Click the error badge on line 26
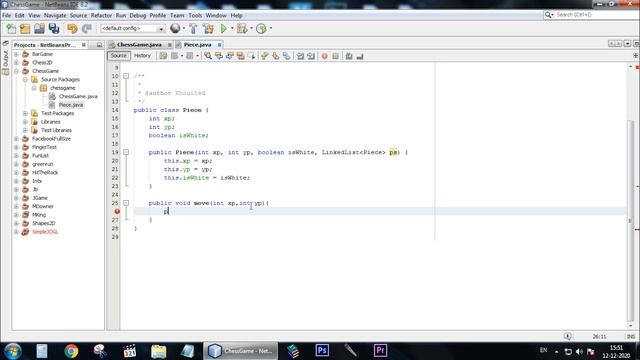This screenshot has width=640, height=360. point(117,211)
